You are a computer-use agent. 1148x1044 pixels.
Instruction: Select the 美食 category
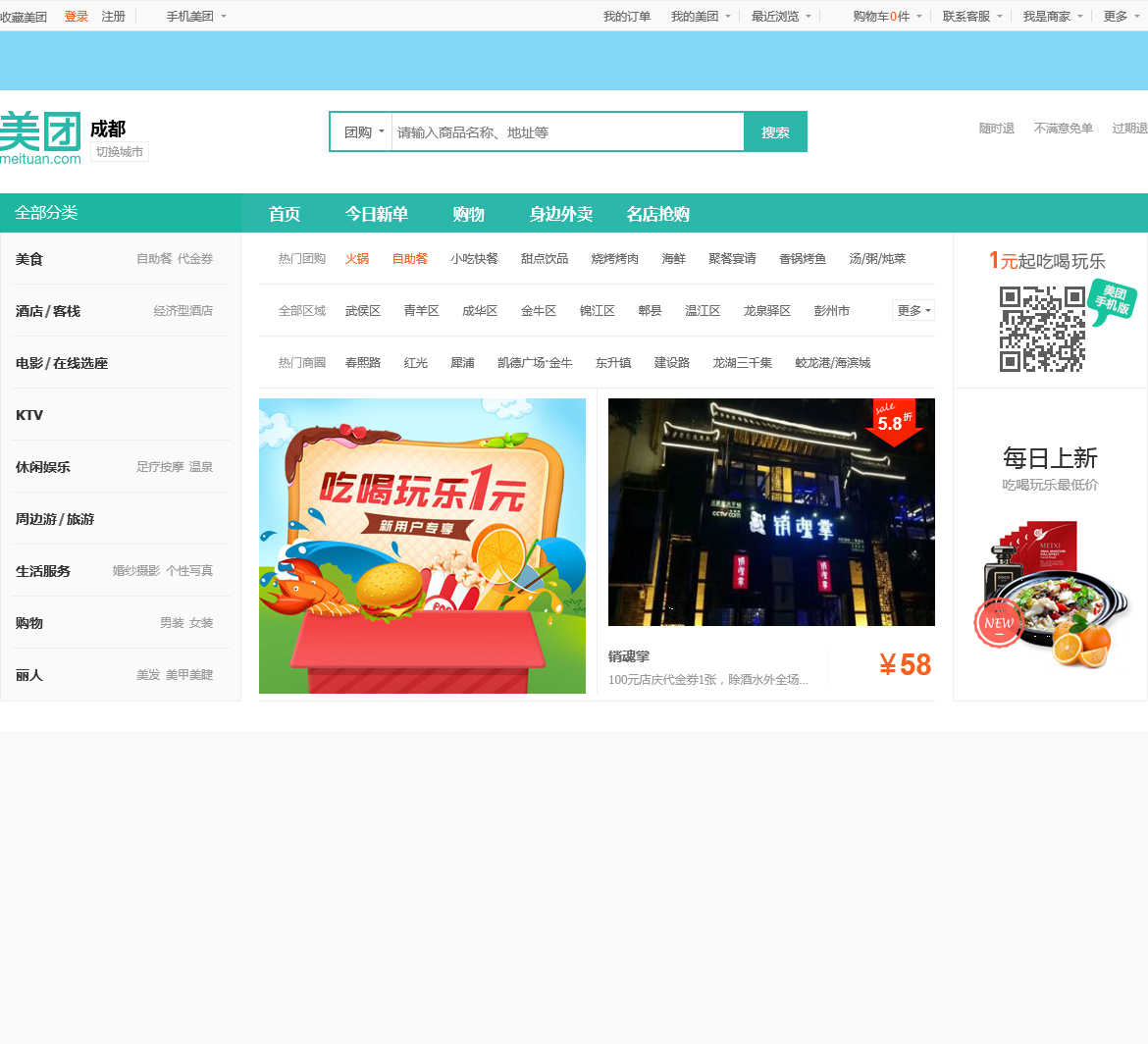pos(29,259)
